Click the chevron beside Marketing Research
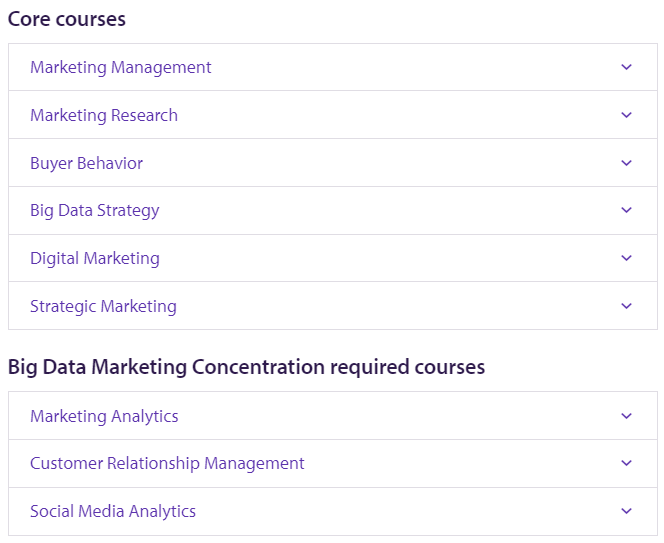Viewport: 664px width, 543px height. click(x=627, y=115)
